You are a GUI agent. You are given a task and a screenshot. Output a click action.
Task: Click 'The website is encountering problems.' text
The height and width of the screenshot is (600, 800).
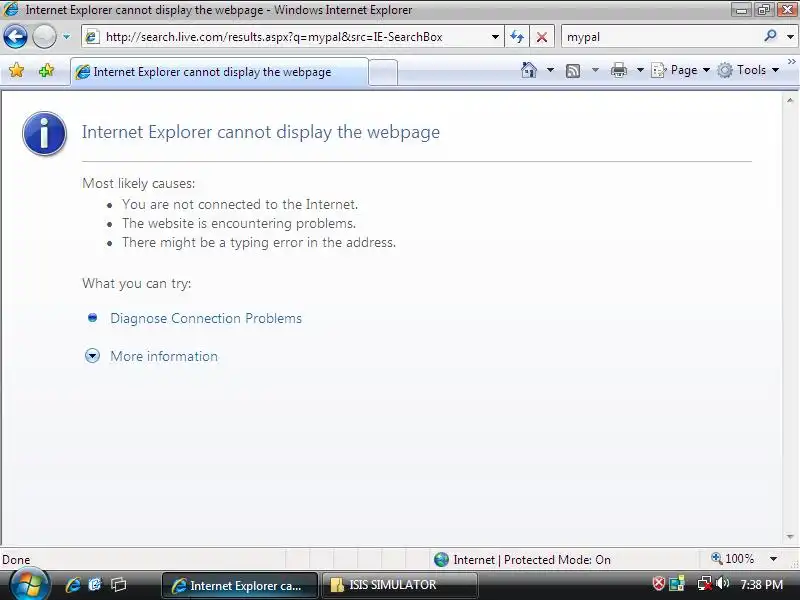point(239,223)
